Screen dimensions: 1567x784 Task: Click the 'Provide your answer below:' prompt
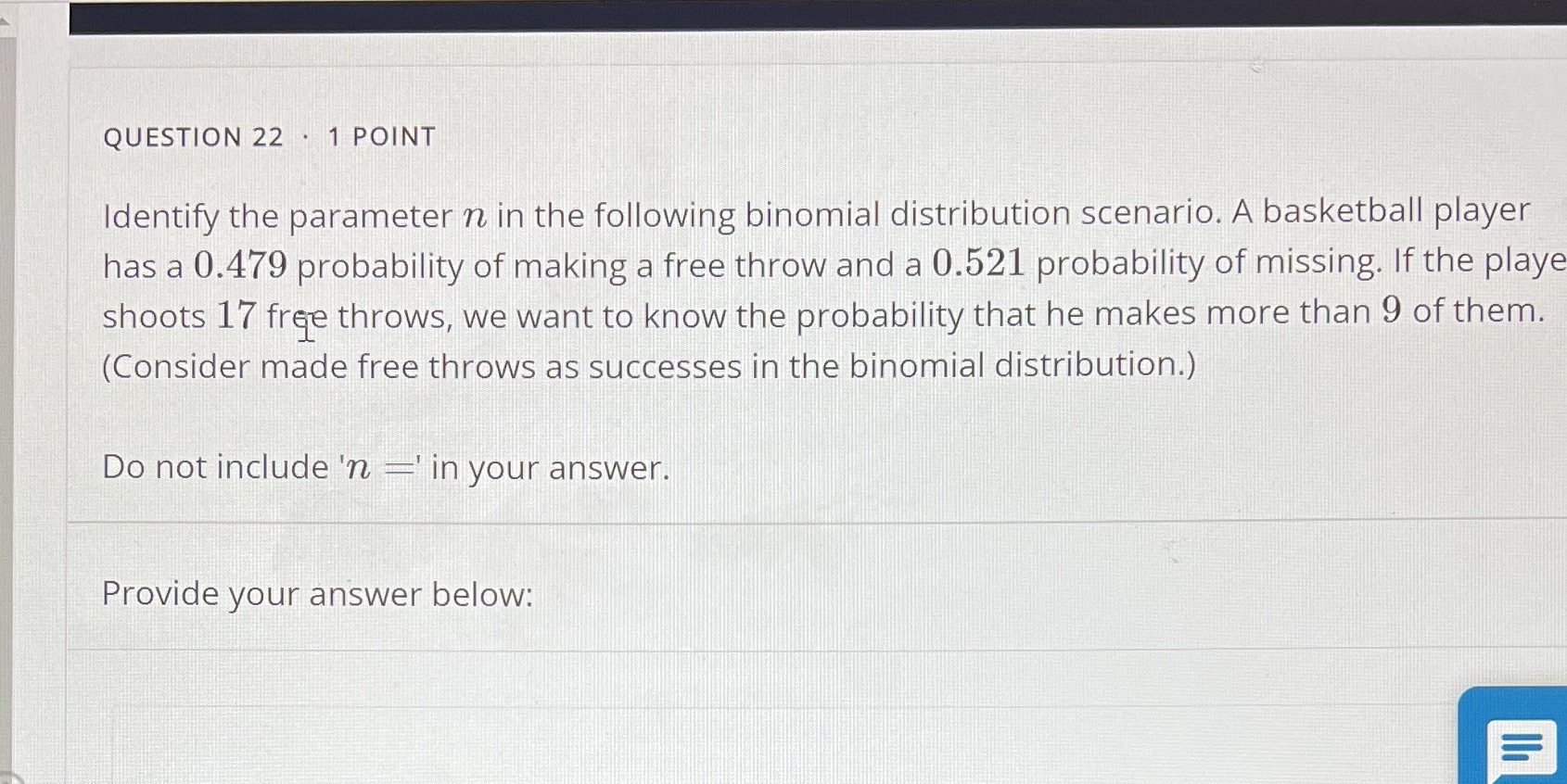pos(317,594)
